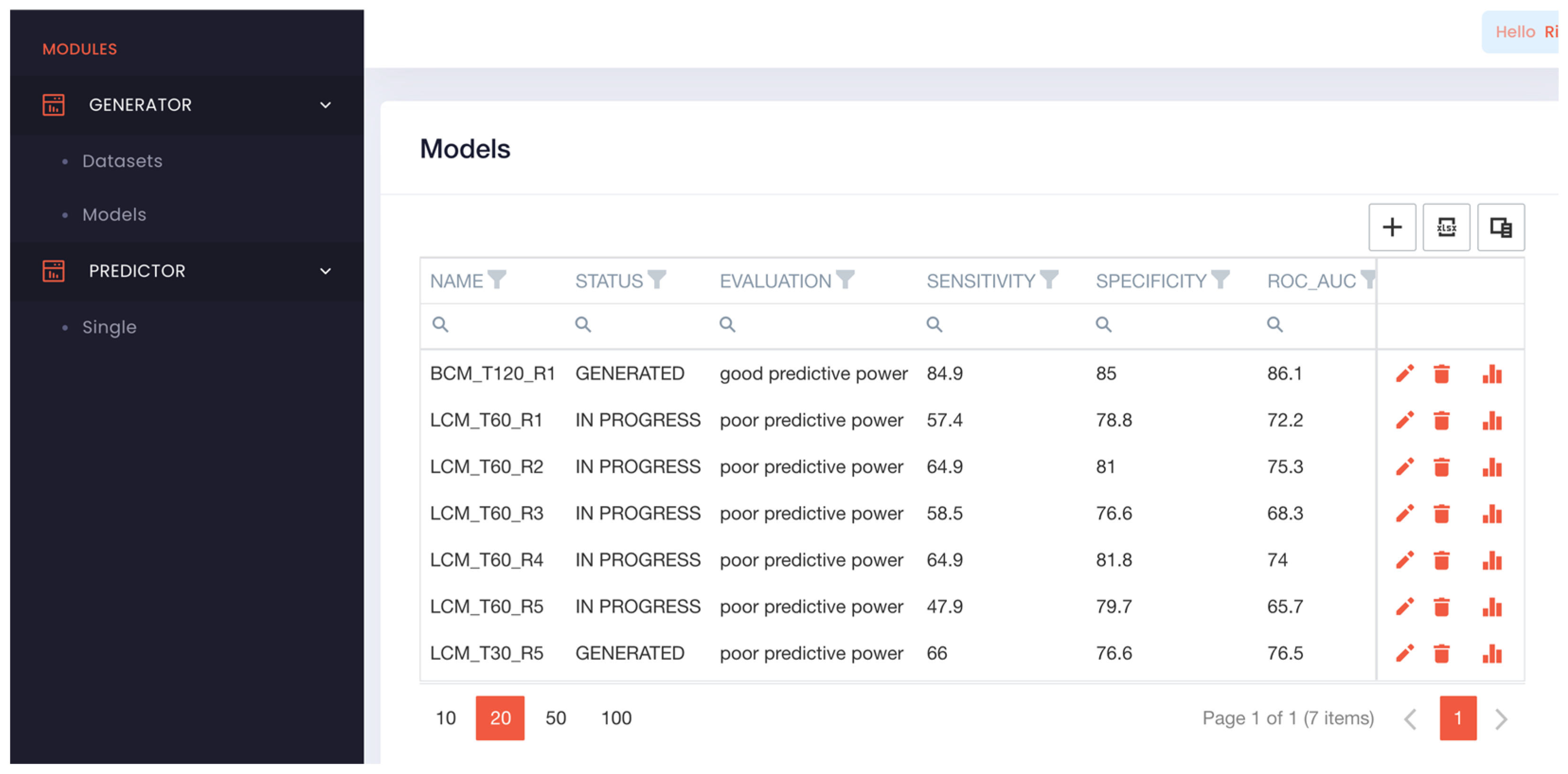This screenshot has width=1568, height=774.
Task: Open the column chooser icon
Action: 1500,227
